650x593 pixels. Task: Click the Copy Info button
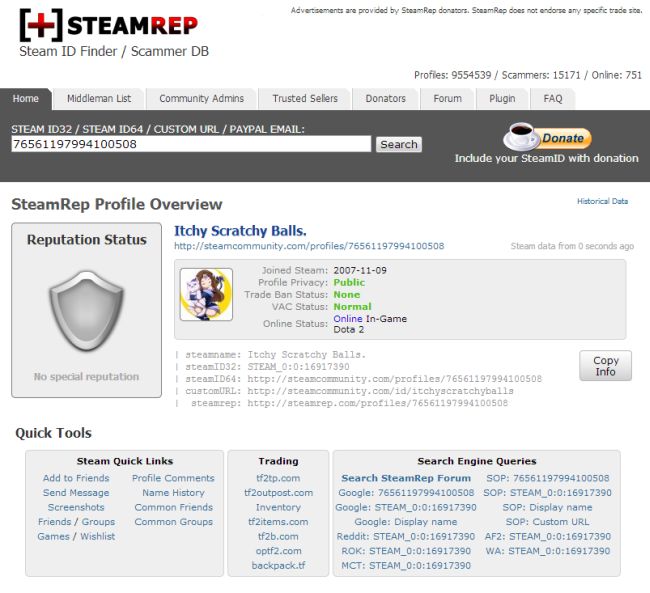click(x=605, y=366)
